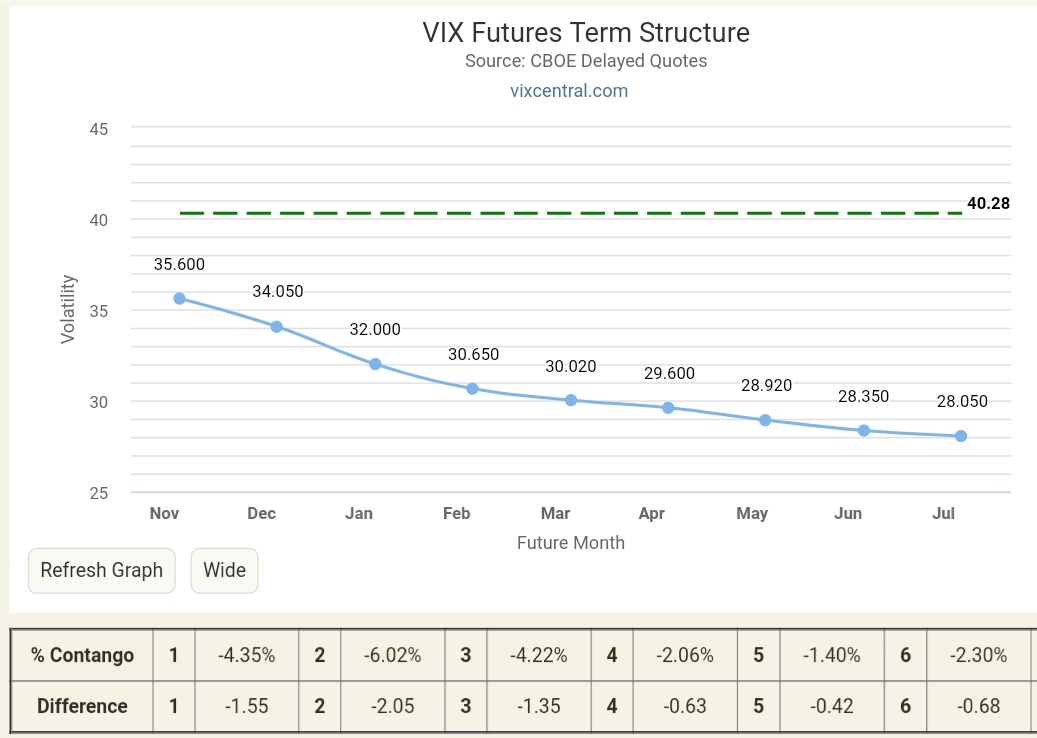Click the Mar data point at 30.020
The height and width of the screenshot is (738, 1037).
571,400
